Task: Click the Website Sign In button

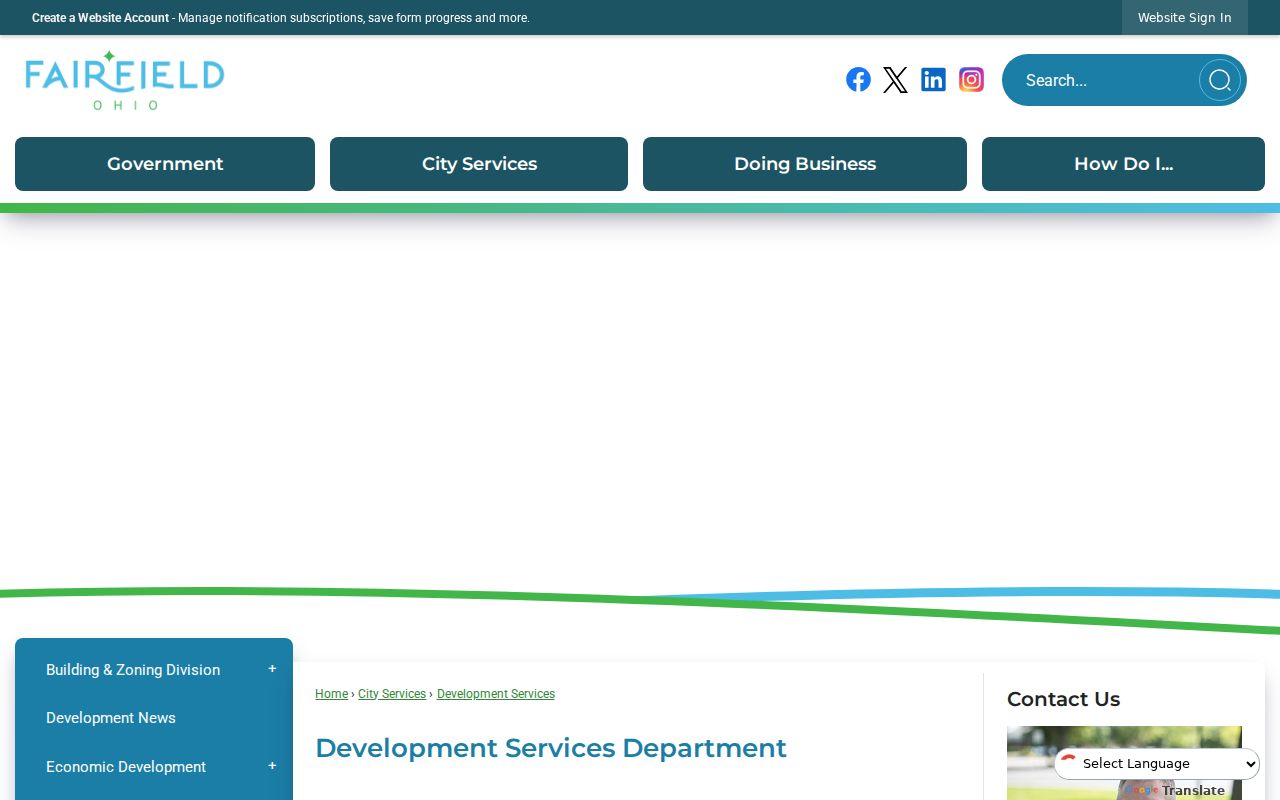Action: tap(1185, 18)
